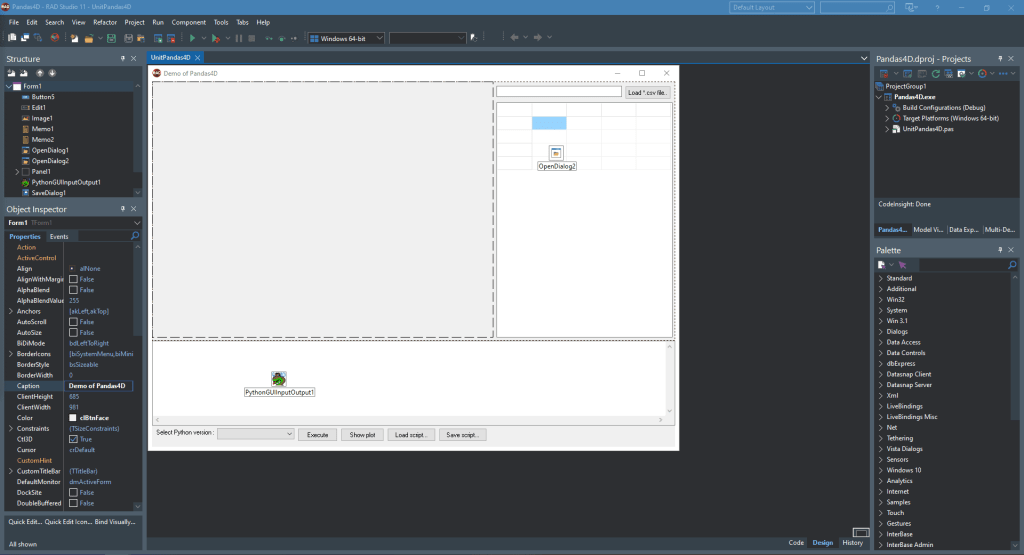Open the Select Python version combo box
This screenshot has width=1024, height=555.
255,434
